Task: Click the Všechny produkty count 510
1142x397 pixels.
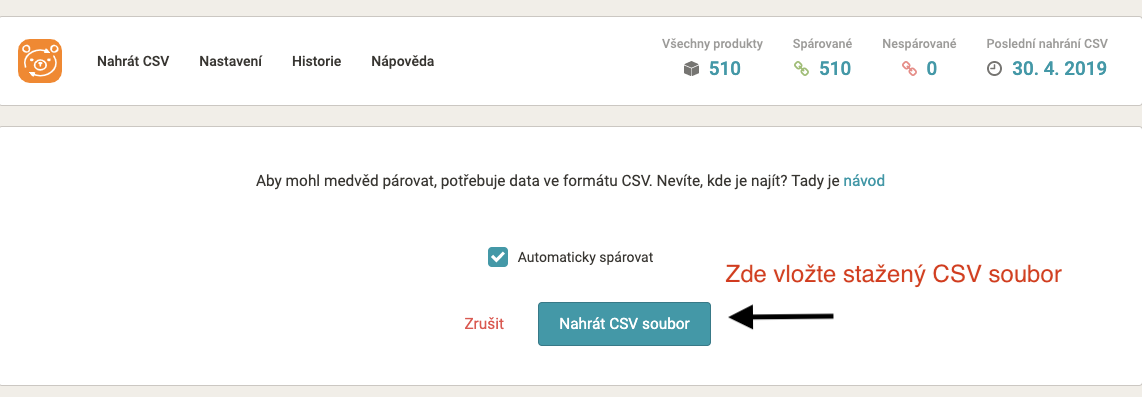Action: pyautogui.click(x=725, y=69)
